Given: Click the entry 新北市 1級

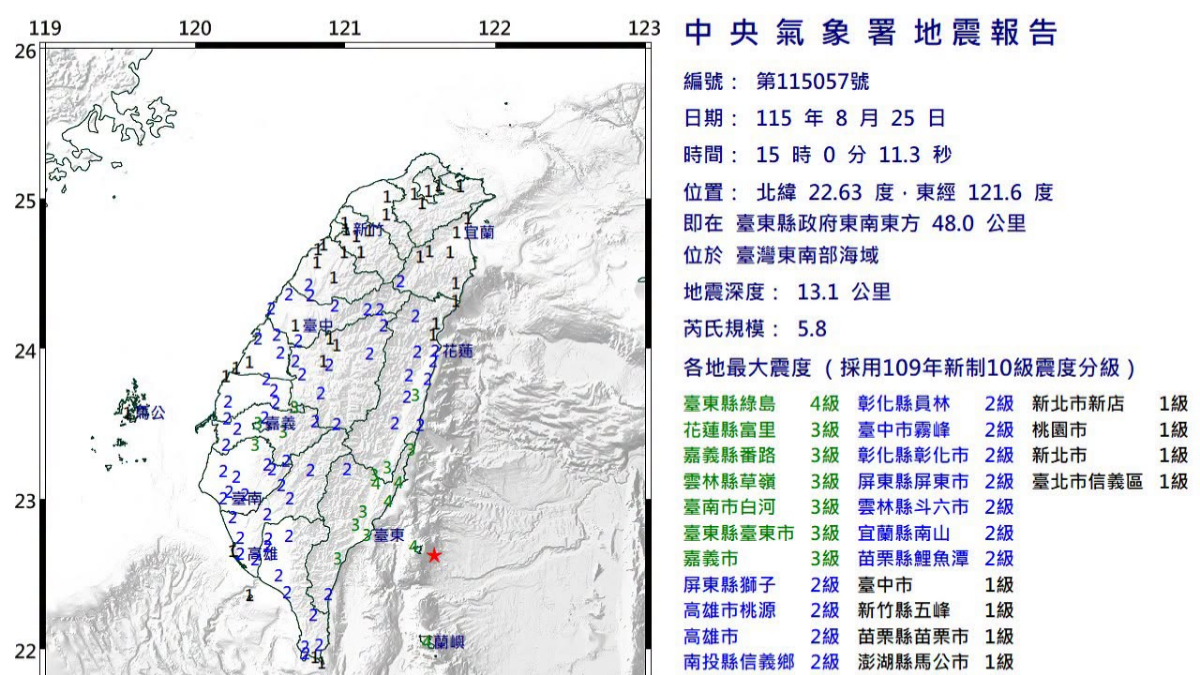Looking at the screenshot, I should click(1110, 456).
